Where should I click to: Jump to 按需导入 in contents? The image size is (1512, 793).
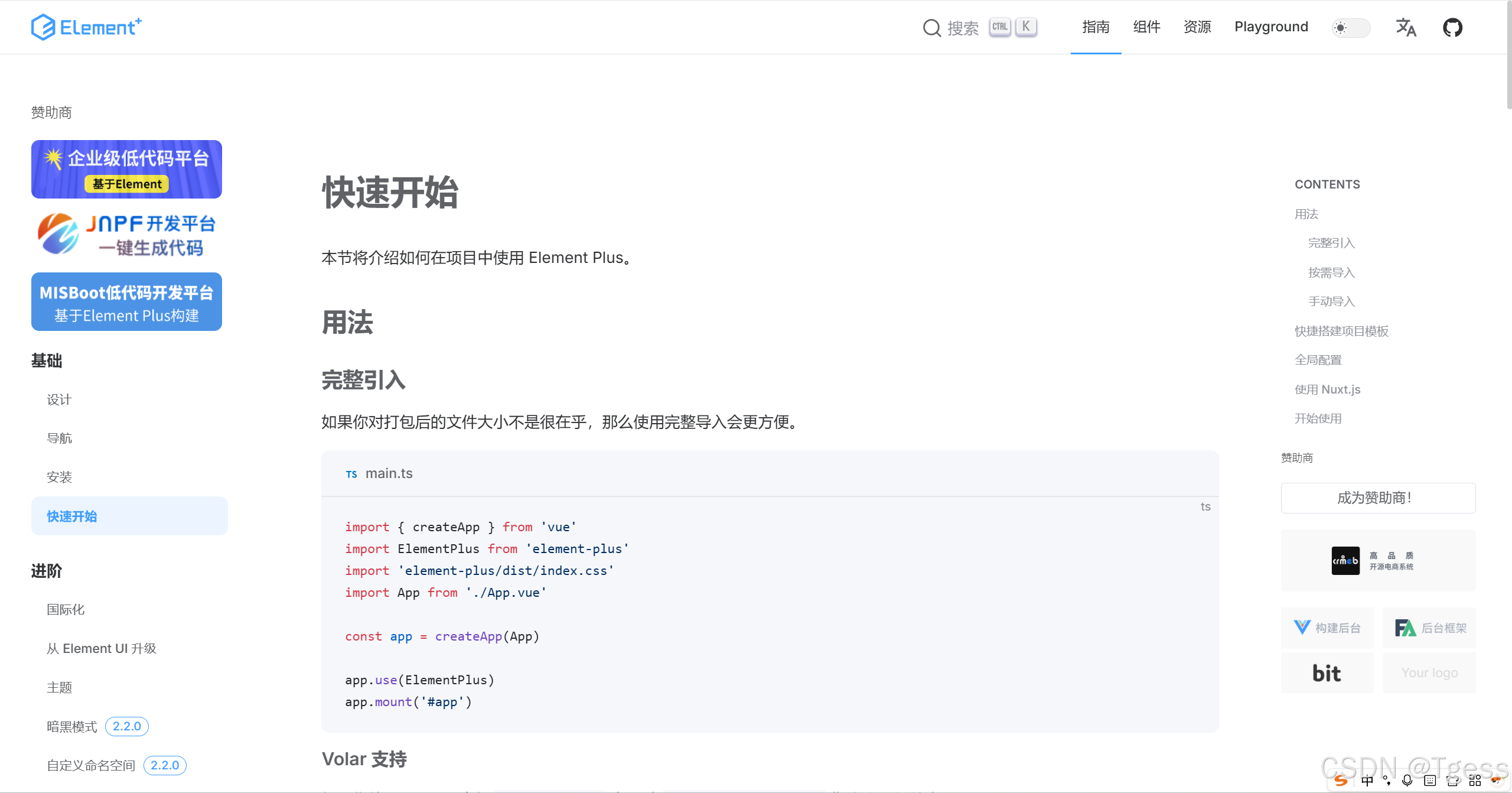point(1331,272)
